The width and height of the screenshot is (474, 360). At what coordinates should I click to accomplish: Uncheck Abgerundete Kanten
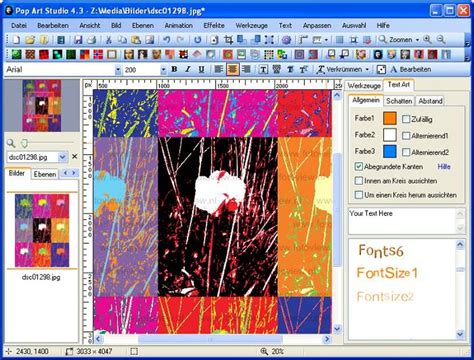(359, 166)
